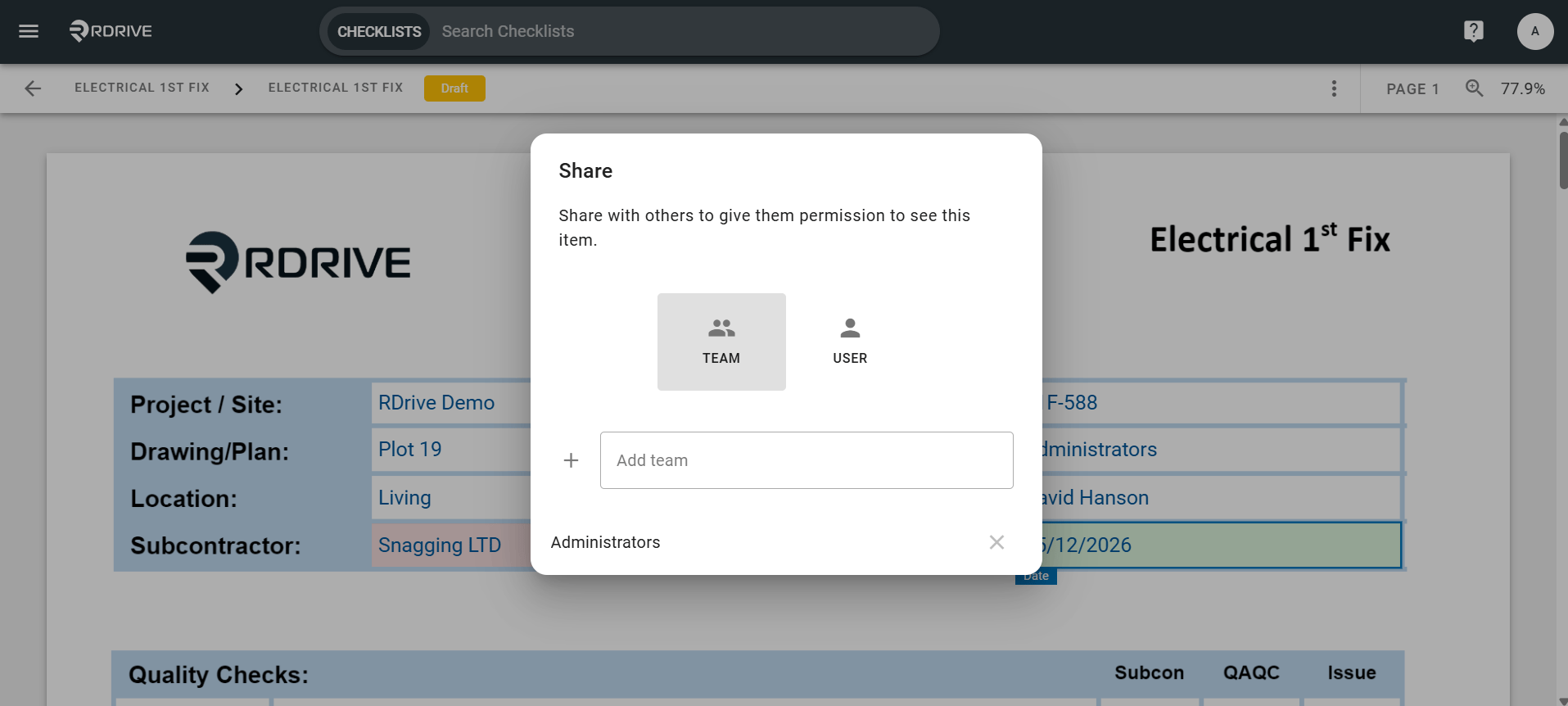Click the F-588 field
1568x706 pixels.
tap(1221, 402)
